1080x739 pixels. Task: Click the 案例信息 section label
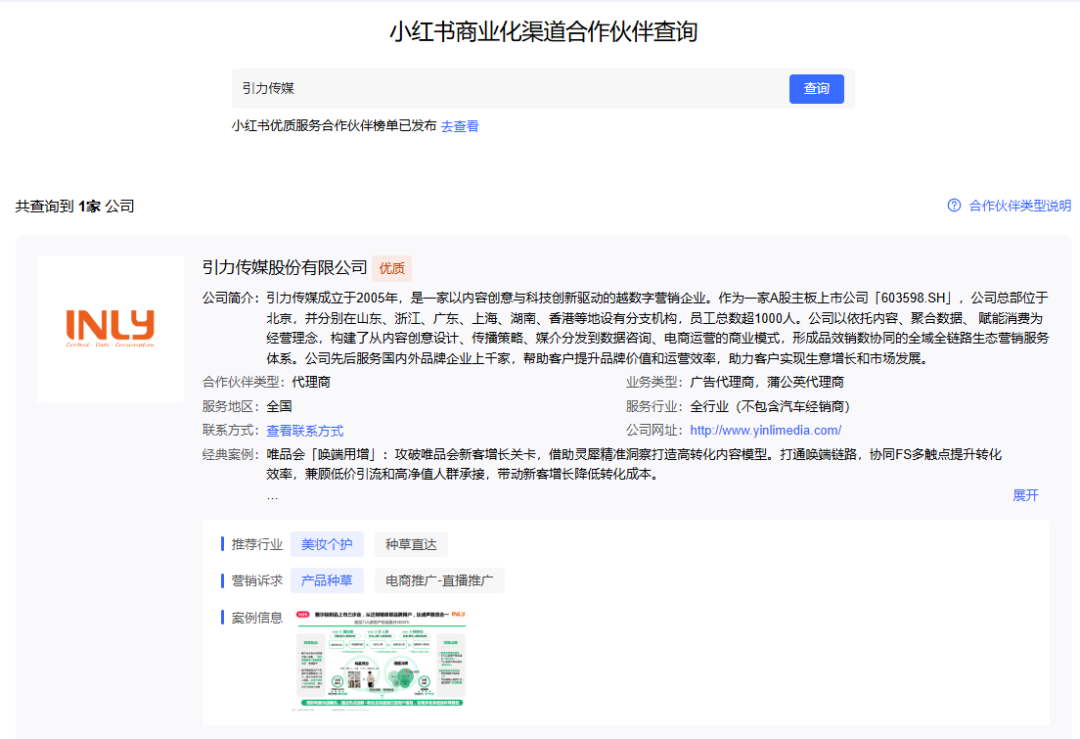tap(257, 618)
